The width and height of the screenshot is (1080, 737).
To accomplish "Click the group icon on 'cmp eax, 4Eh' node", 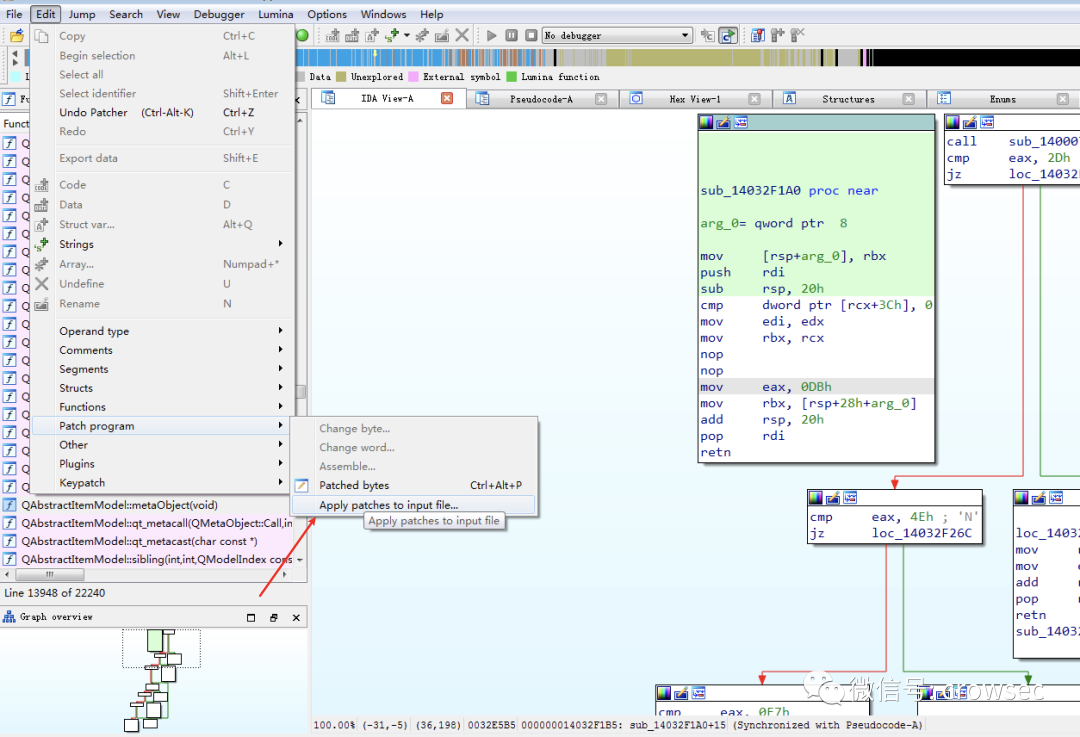I will coord(851,497).
